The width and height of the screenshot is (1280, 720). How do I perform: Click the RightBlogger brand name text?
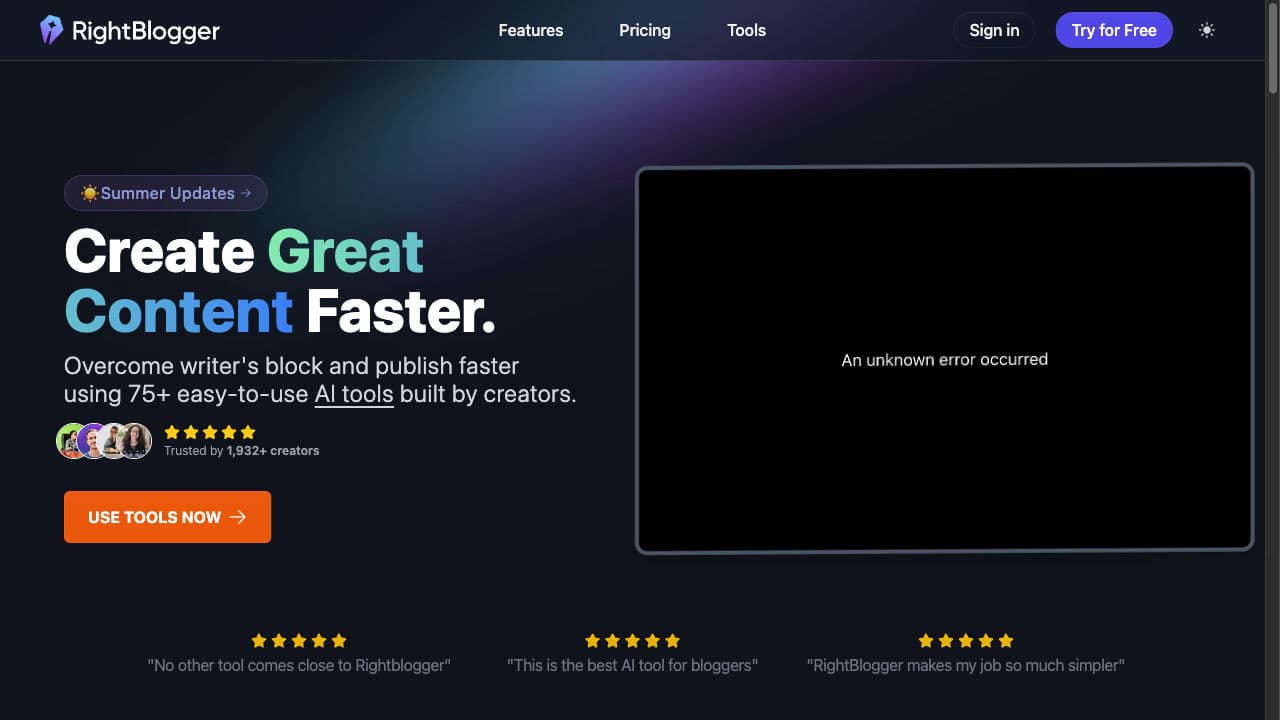pos(146,31)
